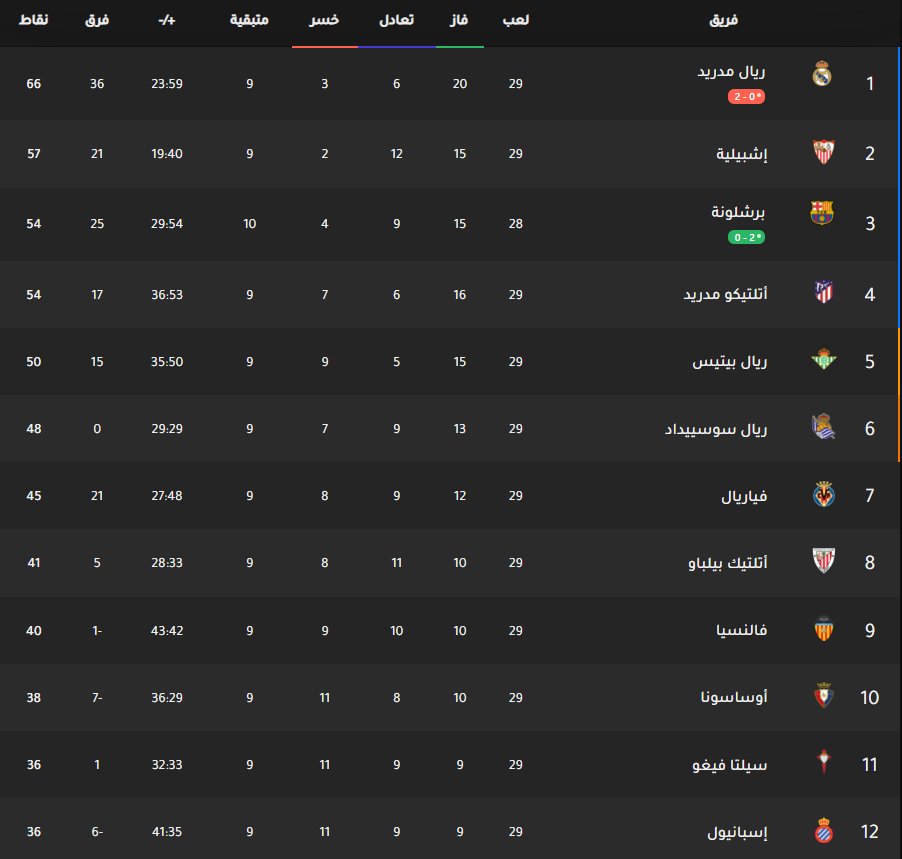Sort table by نقاط column header
The image size is (902, 859).
coord(33,20)
